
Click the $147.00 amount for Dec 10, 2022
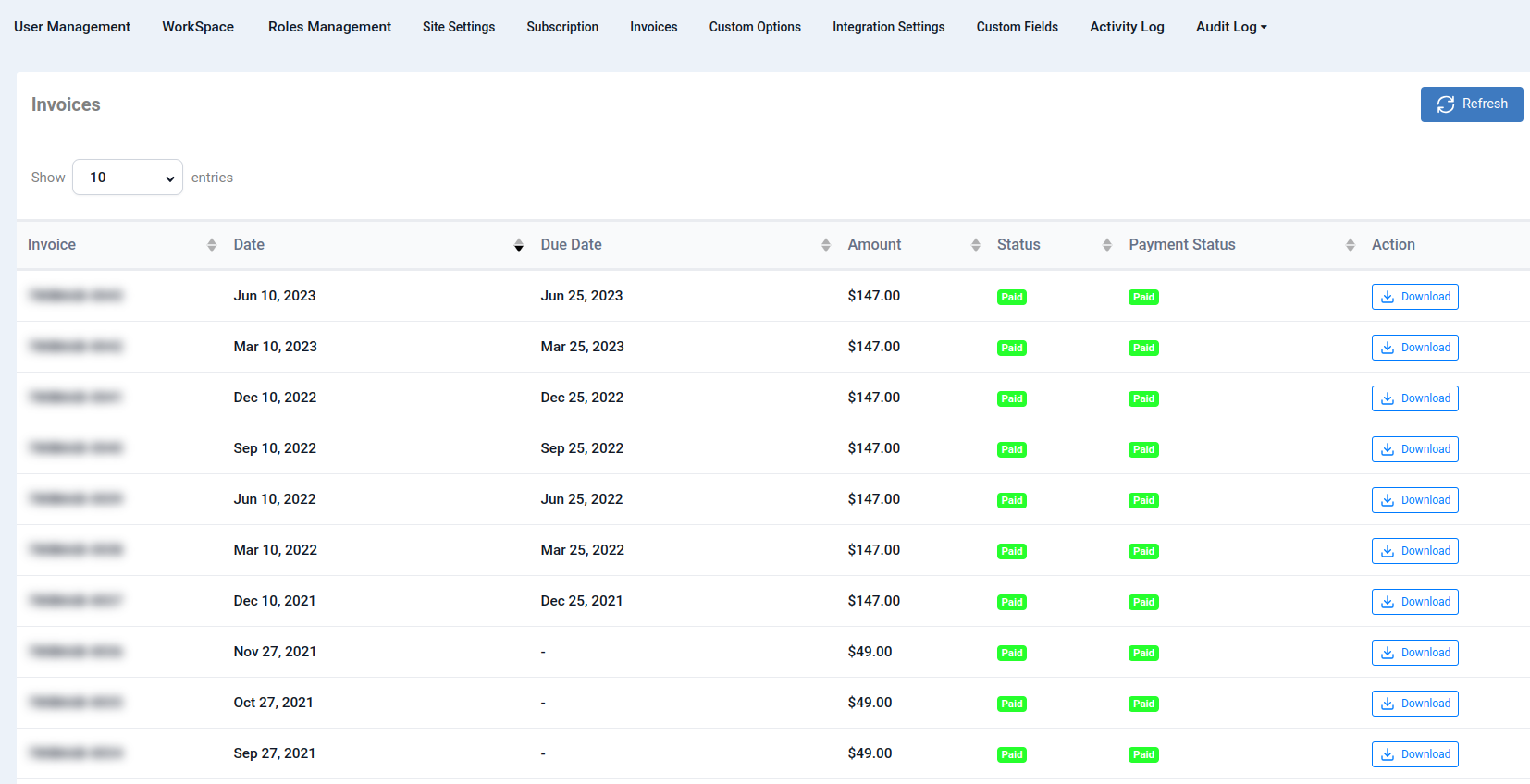[874, 398]
